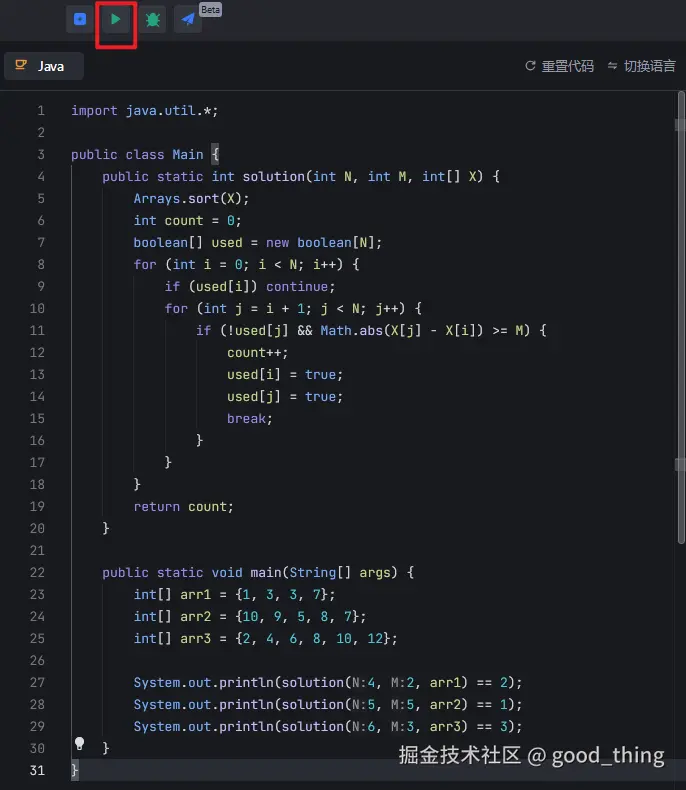Click println line with arr3 test
Viewport: 686px width, 790px height.
(328, 727)
